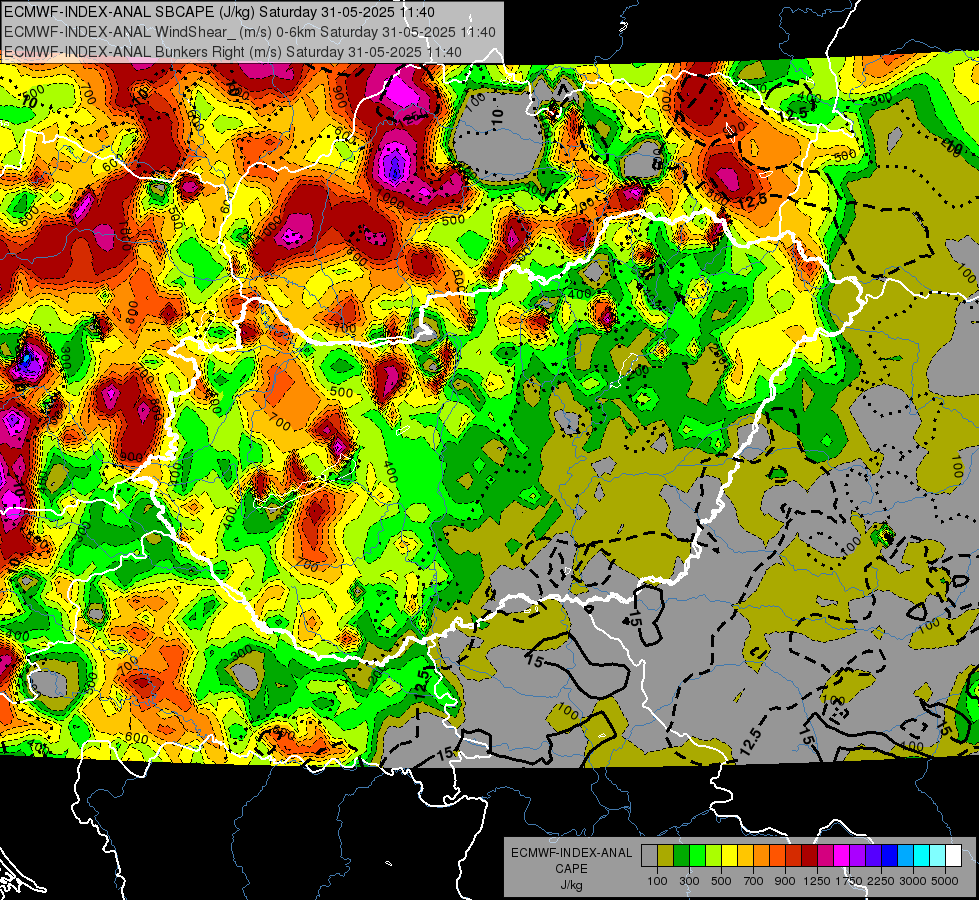979x900 pixels.
Task: Select the bright green legend swatch
Action: pos(697,856)
